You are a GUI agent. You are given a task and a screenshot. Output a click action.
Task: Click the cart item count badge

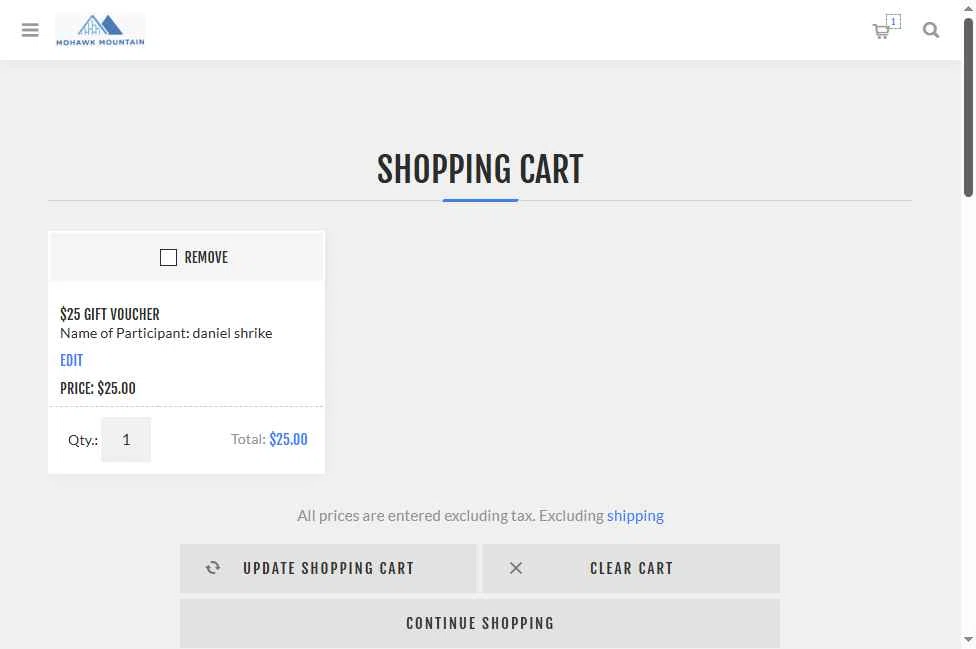[893, 21]
